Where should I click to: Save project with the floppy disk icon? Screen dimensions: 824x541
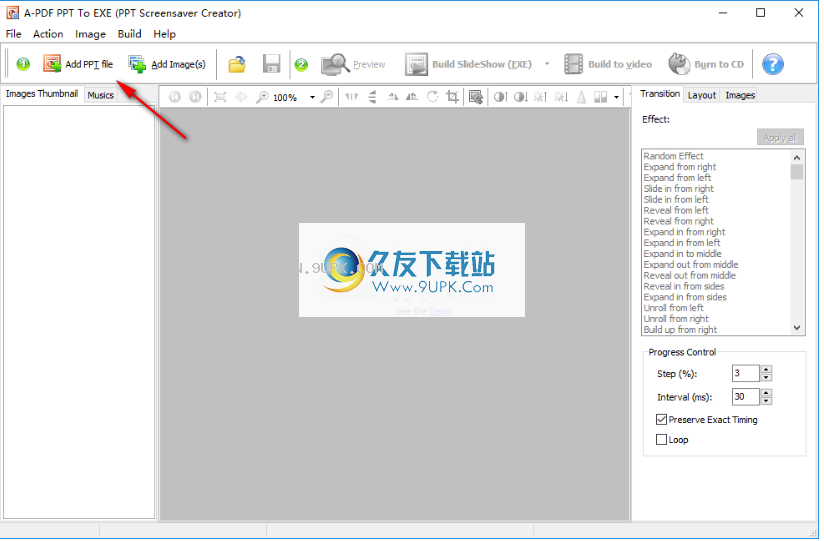pyautogui.click(x=271, y=64)
